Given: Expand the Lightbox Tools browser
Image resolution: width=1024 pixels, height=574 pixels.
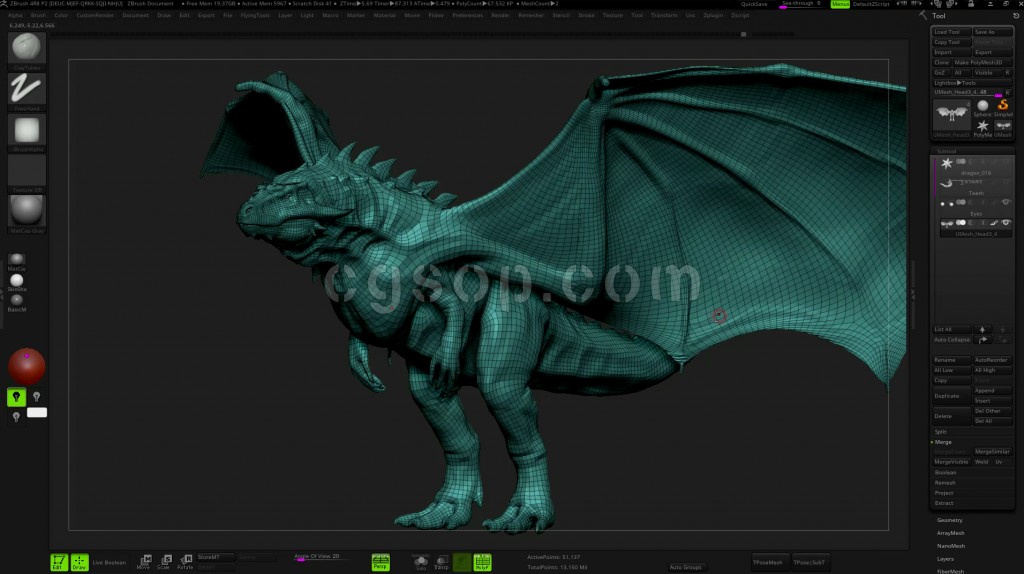Looking at the screenshot, I should pyautogui.click(x=954, y=82).
